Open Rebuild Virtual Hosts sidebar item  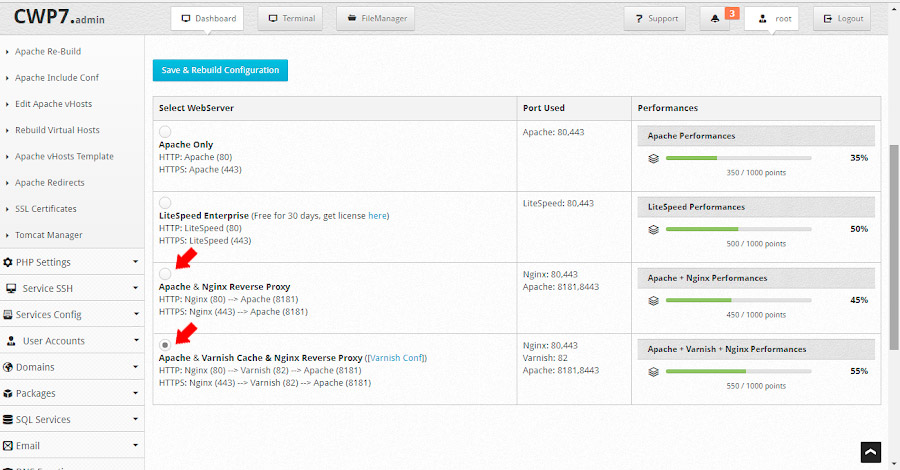pyautogui.click(x=57, y=130)
